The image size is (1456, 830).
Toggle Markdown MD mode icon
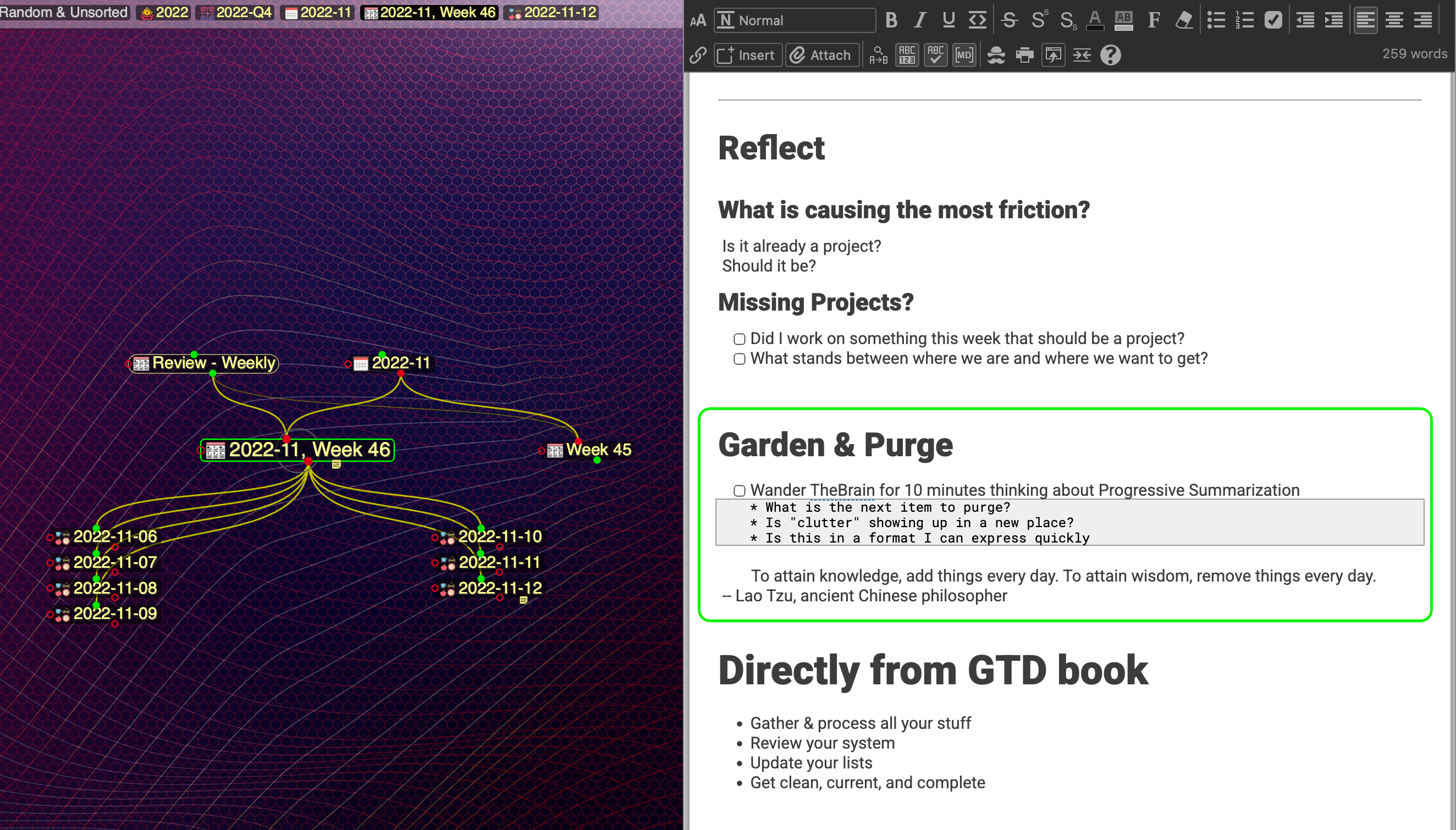click(x=964, y=56)
